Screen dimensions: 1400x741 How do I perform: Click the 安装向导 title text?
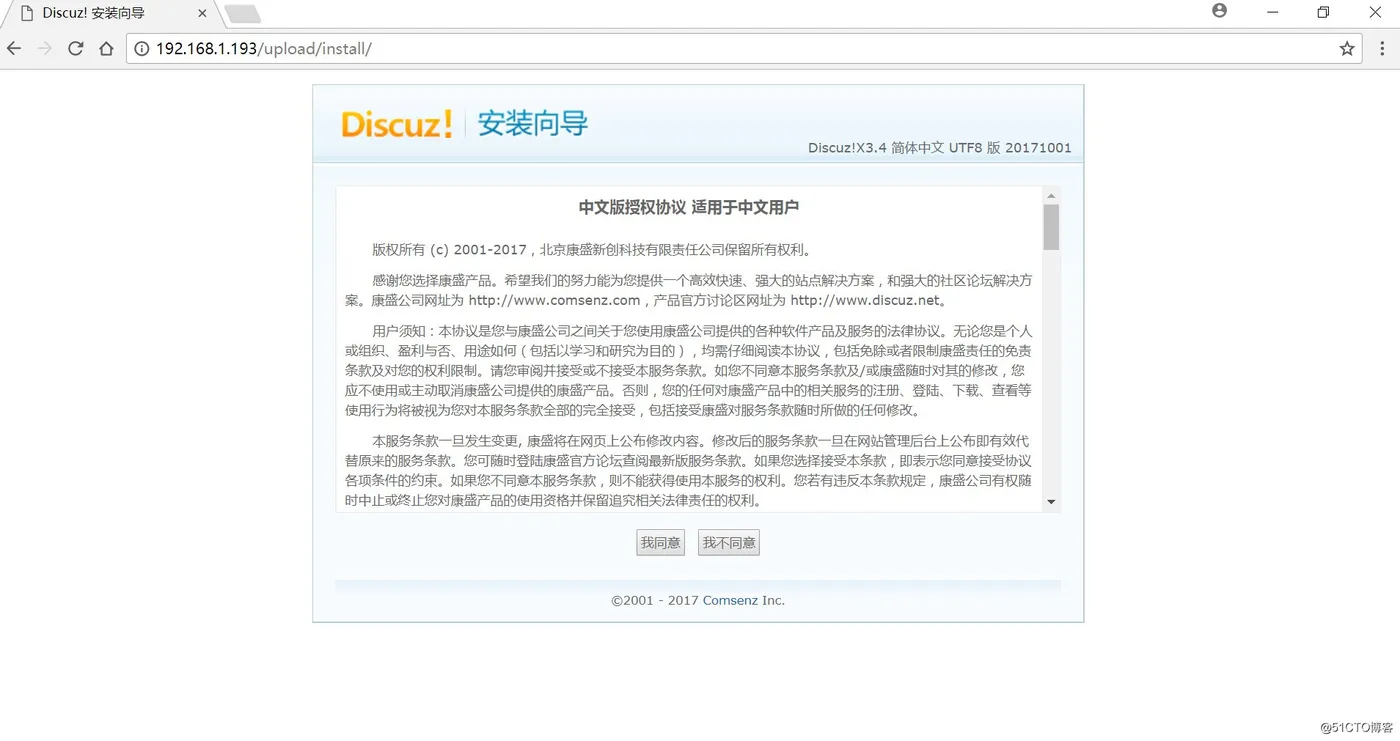[x=533, y=123]
